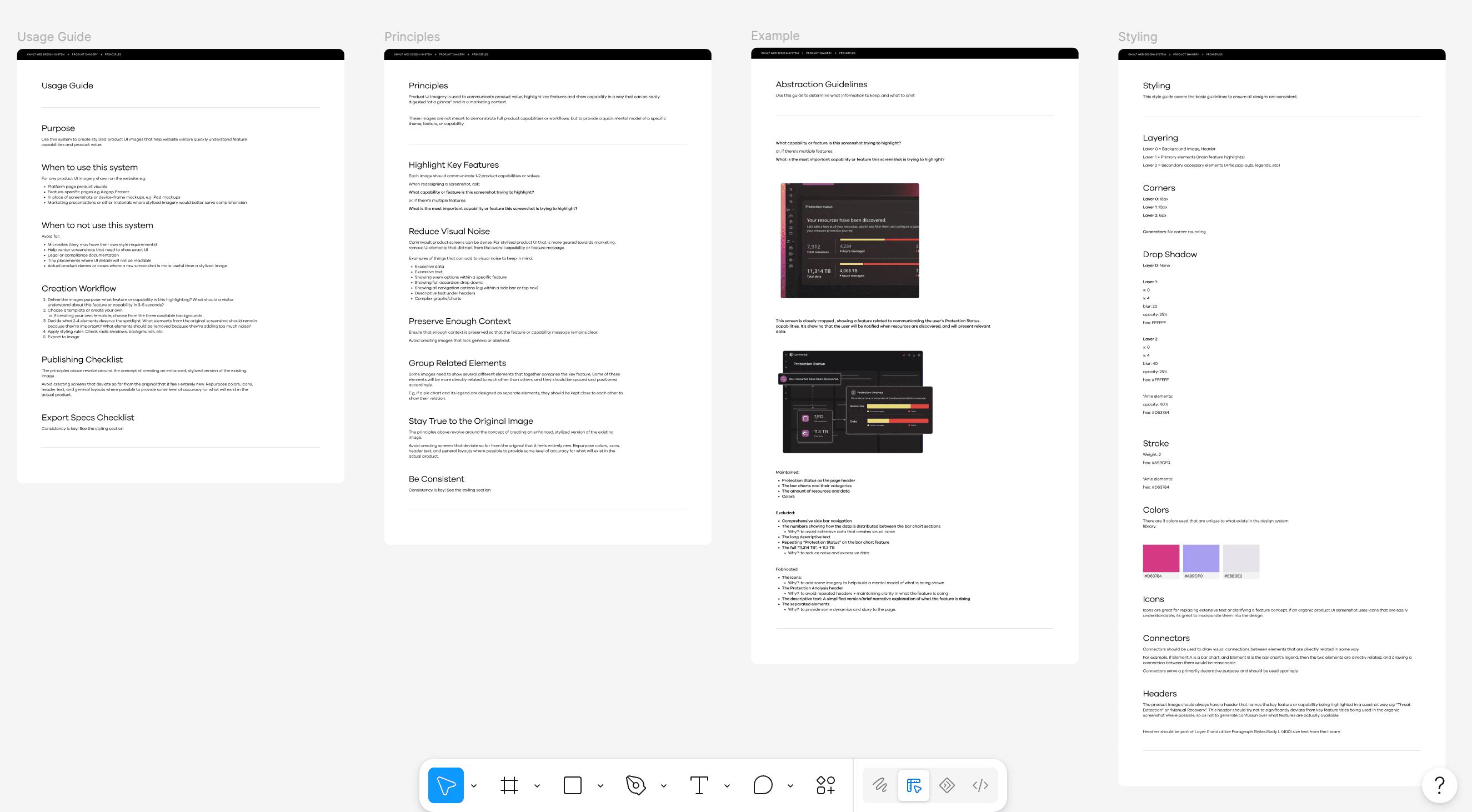1472x812 pixels.
Task: Expand the Frame tool options chevron
Action: [x=537, y=786]
